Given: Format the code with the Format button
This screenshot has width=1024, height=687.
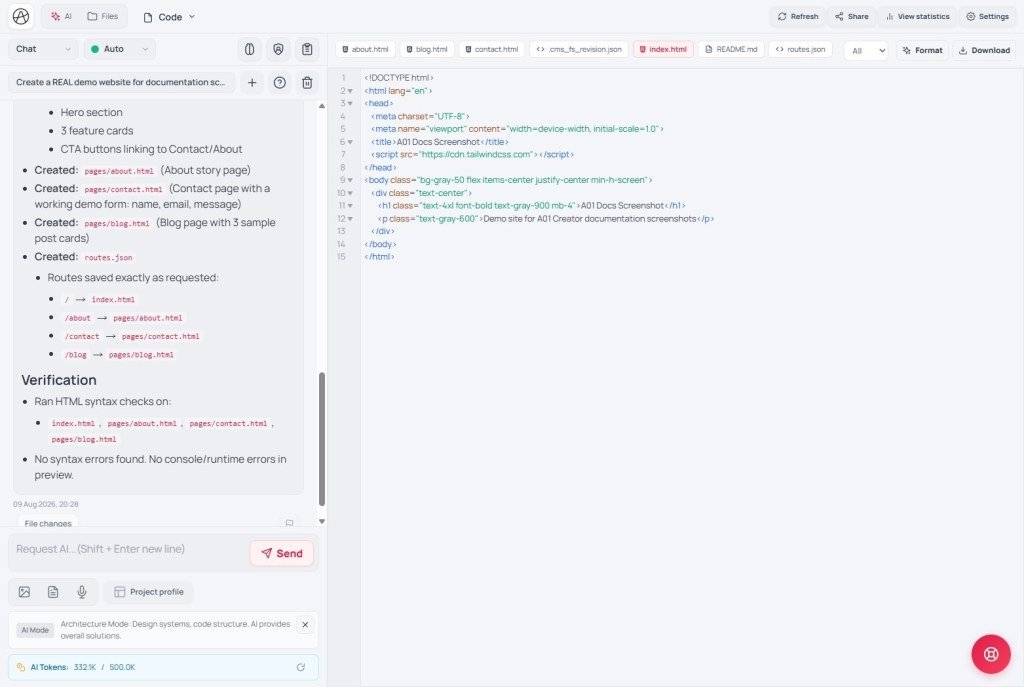Looking at the screenshot, I should point(922,50).
